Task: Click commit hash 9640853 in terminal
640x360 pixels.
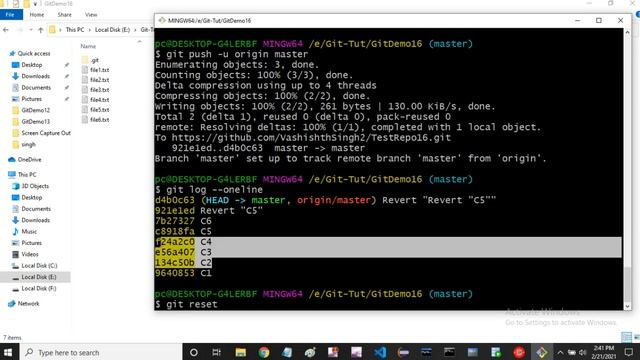Action: tap(175, 273)
